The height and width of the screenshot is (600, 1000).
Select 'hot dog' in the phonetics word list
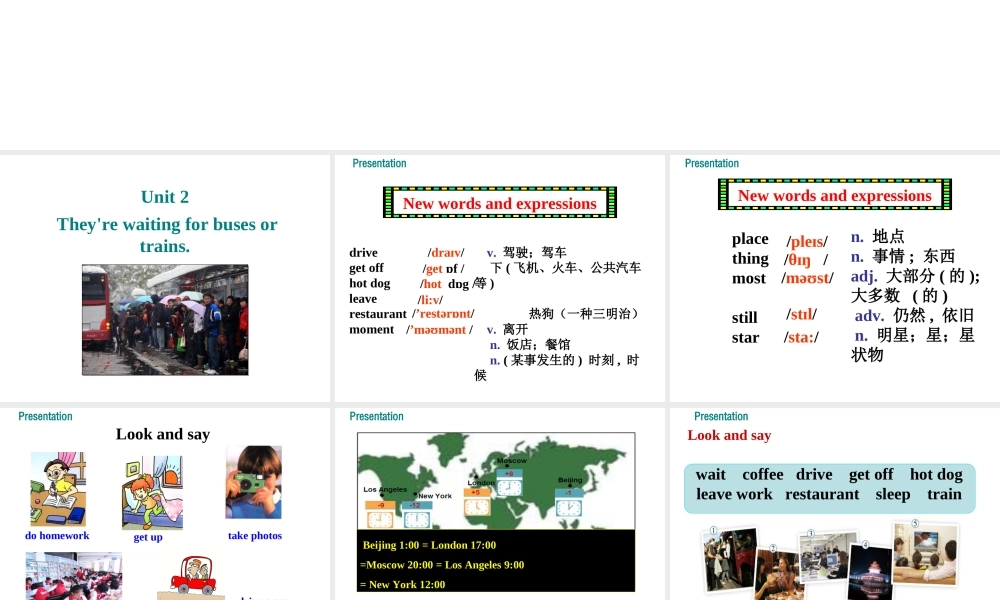pyautogui.click(x=370, y=283)
